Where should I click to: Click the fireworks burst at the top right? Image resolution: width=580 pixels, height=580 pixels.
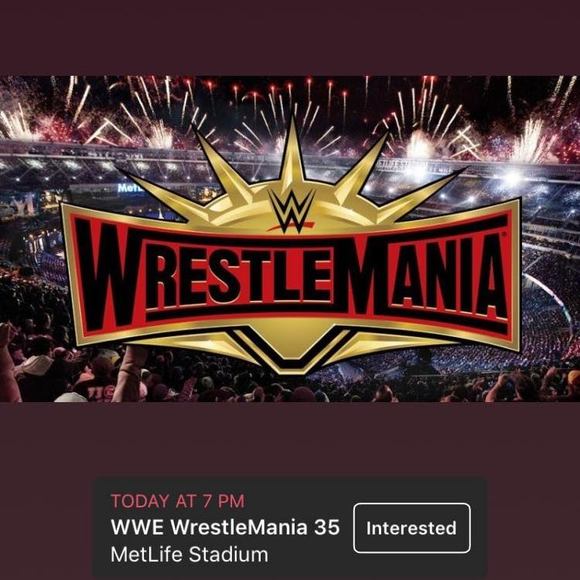533,137
